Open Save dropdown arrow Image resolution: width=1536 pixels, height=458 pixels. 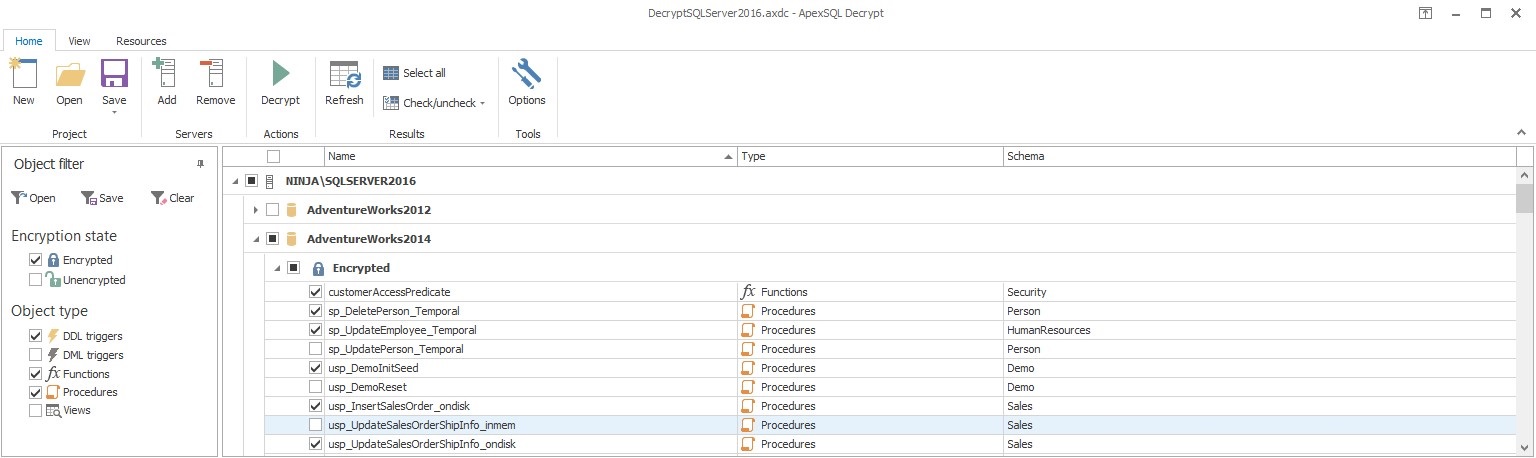tap(114, 112)
